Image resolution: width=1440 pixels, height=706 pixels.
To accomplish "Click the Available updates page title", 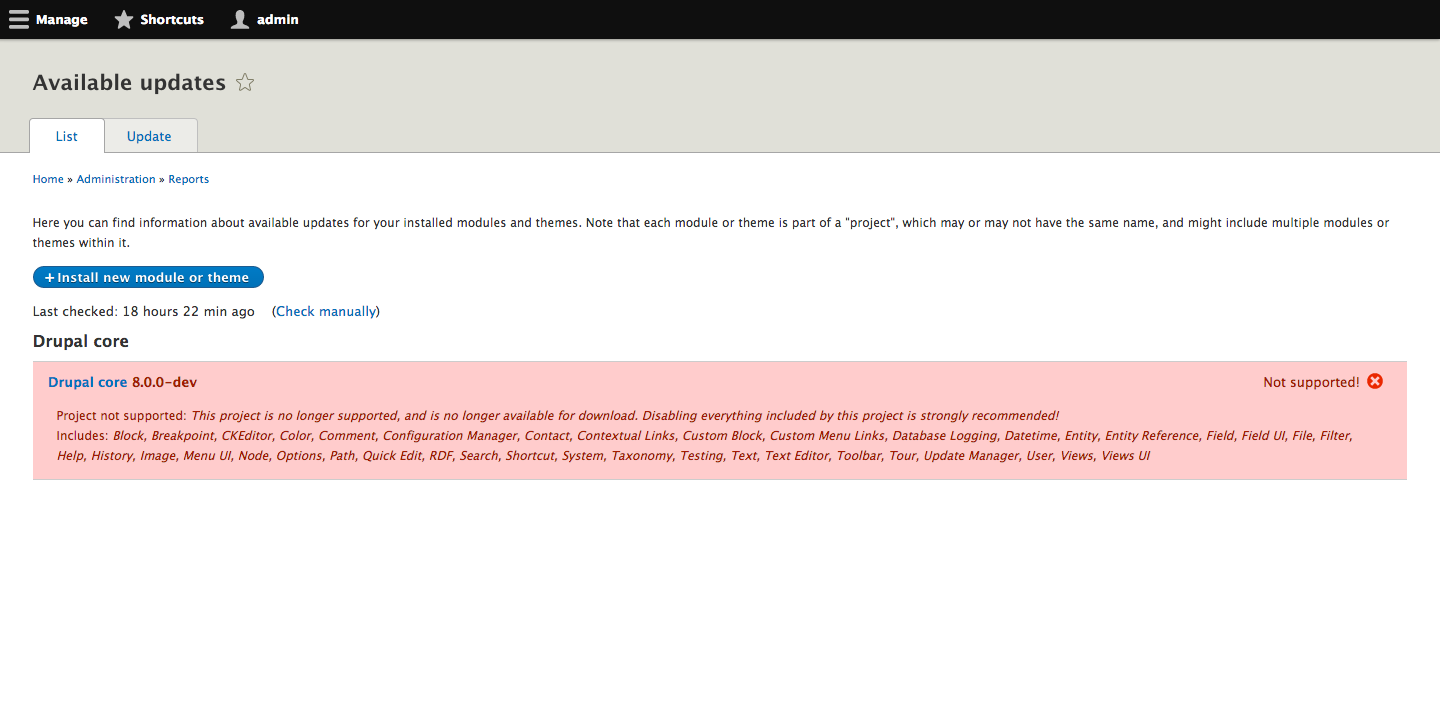I will [129, 83].
